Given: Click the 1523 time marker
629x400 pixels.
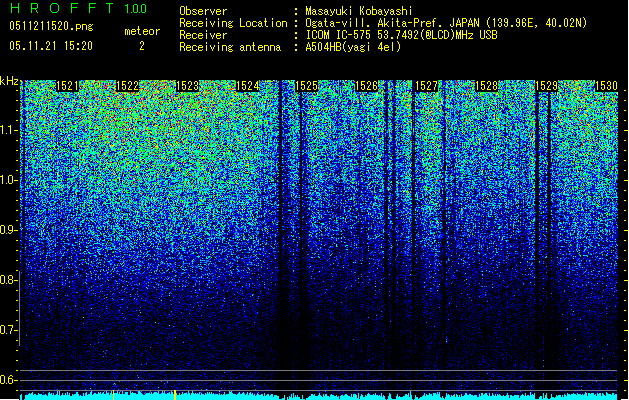Looking at the screenshot, I should (x=187, y=86).
